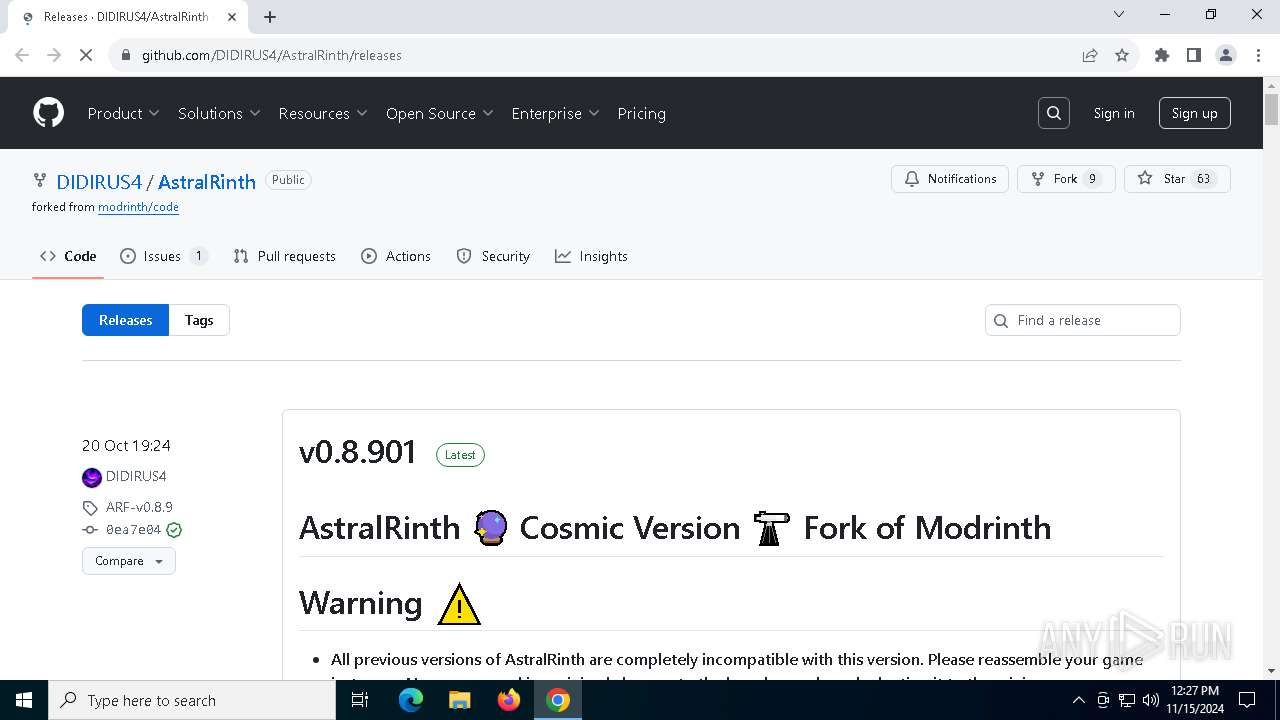Launch Microsoft Edge from taskbar
Screen dimensions: 1280x720
click(411, 700)
